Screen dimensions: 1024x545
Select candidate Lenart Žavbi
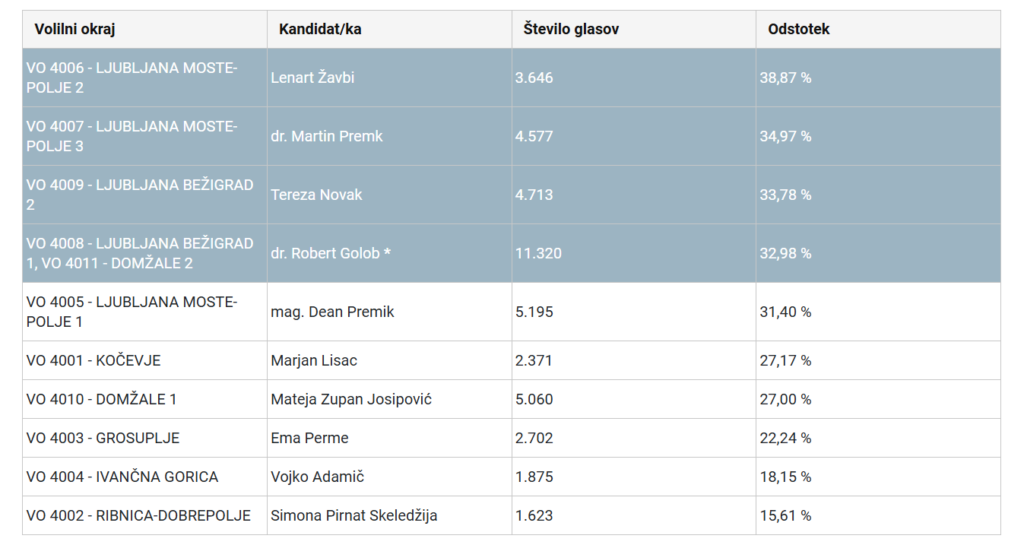click(x=312, y=78)
